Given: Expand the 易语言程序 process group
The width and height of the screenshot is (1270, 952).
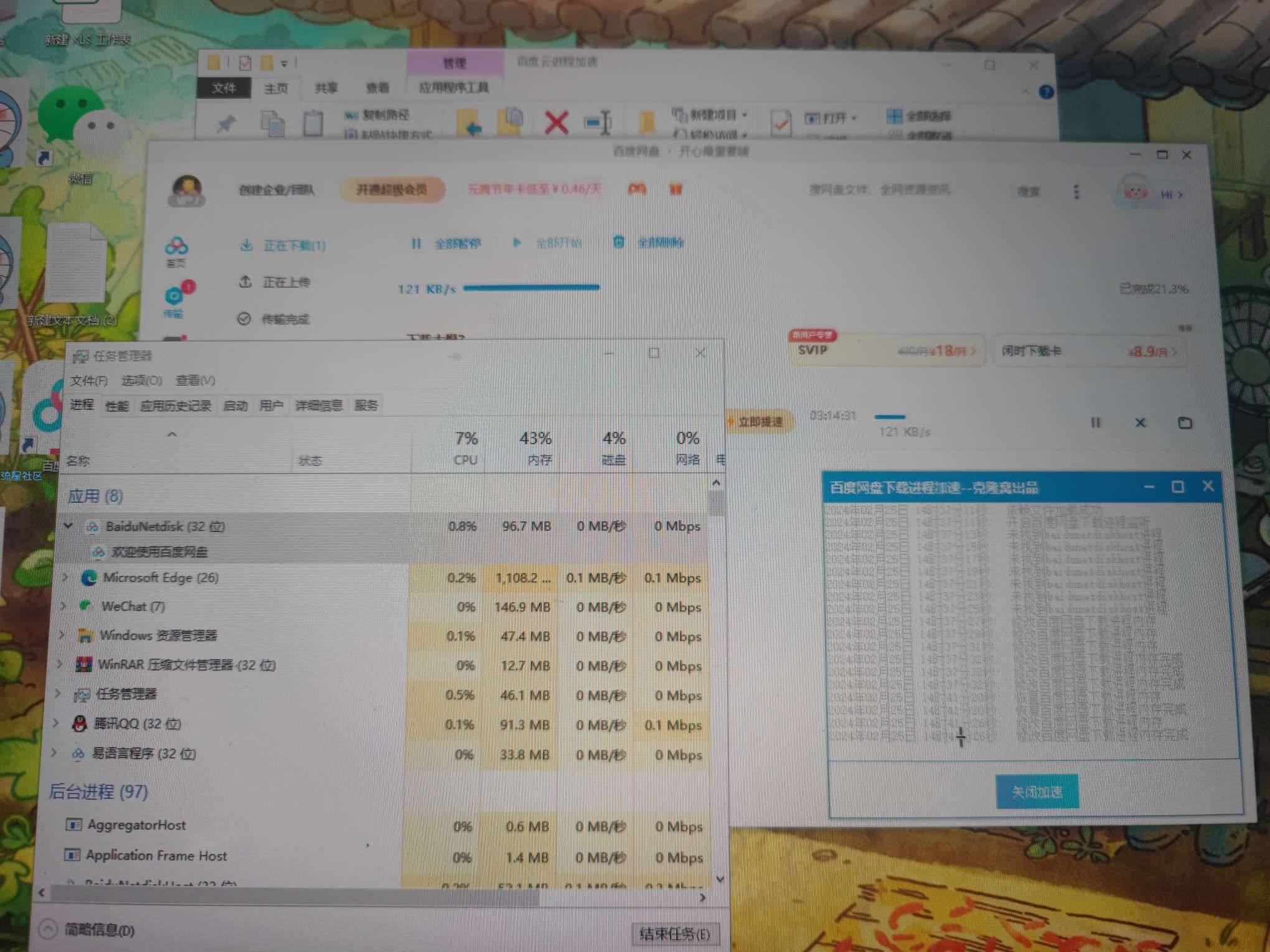Looking at the screenshot, I should point(54,753).
